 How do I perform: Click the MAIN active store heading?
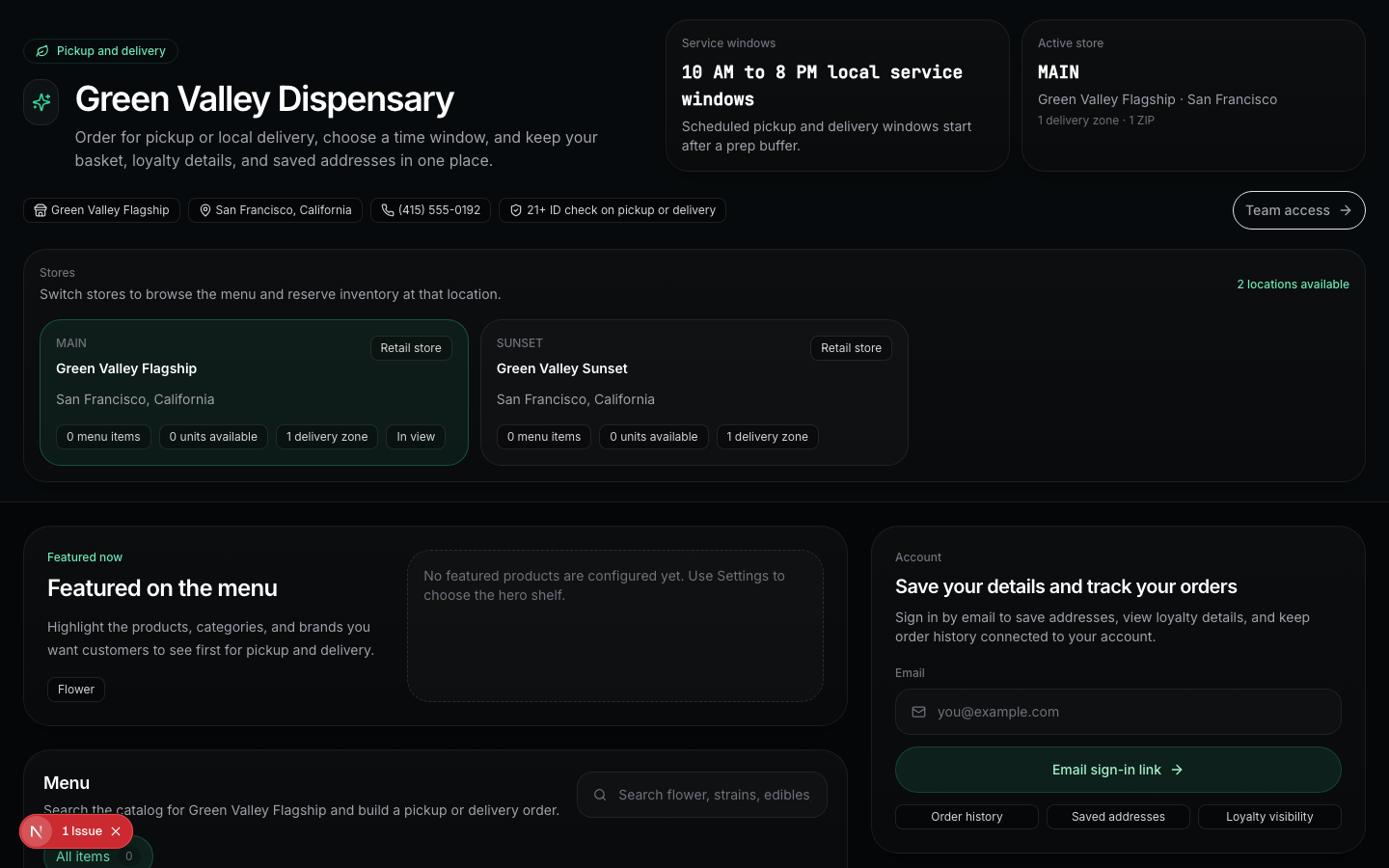pos(1058,72)
